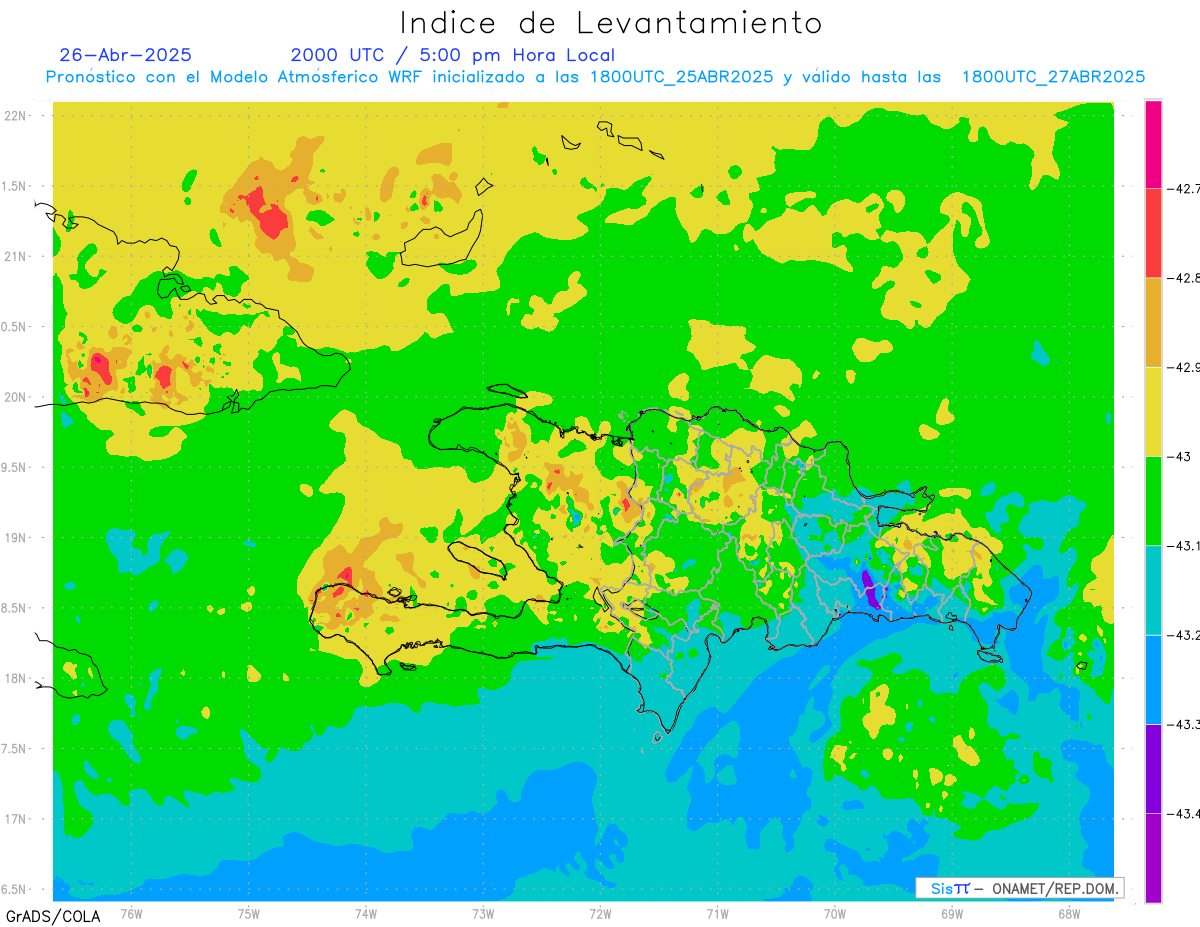Click the colorbar value '-42.8'
Screen dimensions: 1200x927
point(1185,278)
